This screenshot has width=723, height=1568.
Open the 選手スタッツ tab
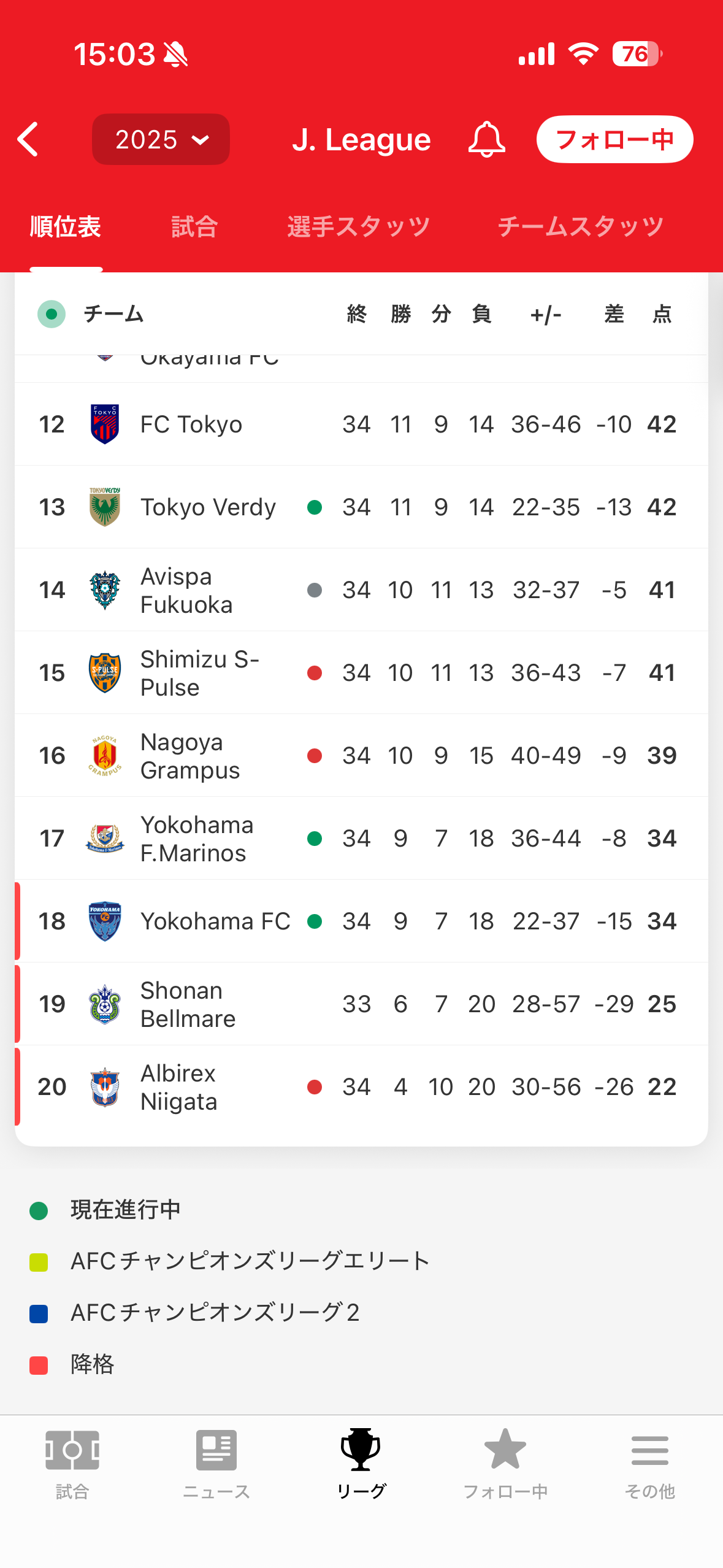click(359, 227)
